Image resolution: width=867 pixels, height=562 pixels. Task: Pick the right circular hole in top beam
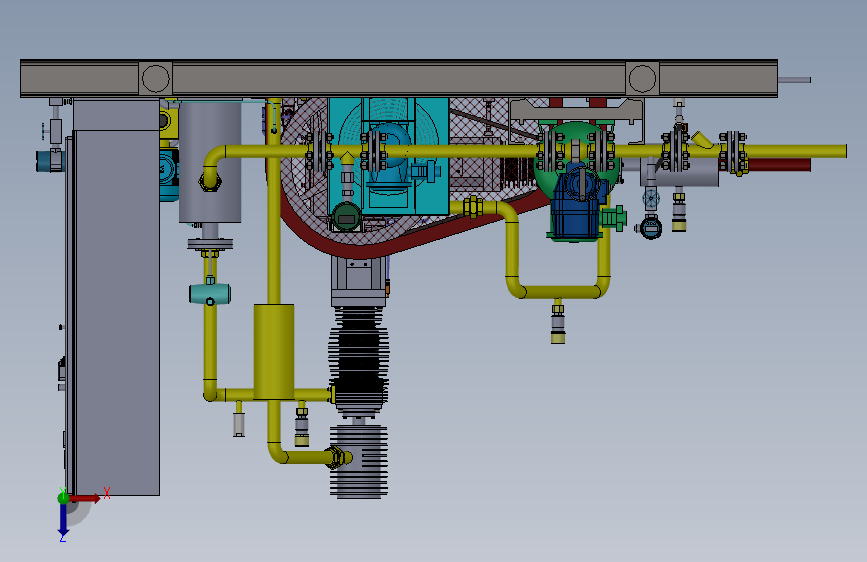[642, 78]
